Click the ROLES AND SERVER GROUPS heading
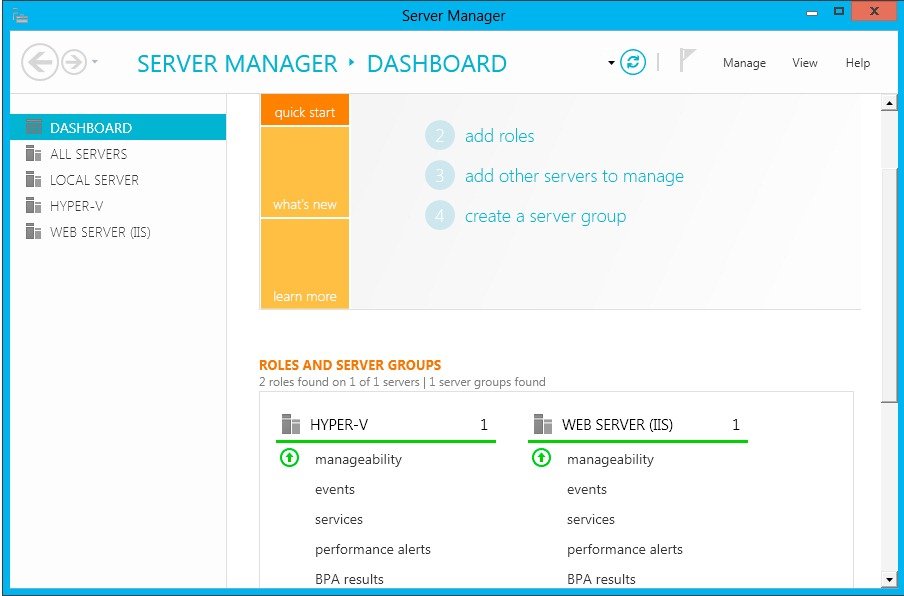This screenshot has height=596, width=904. click(x=350, y=365)
